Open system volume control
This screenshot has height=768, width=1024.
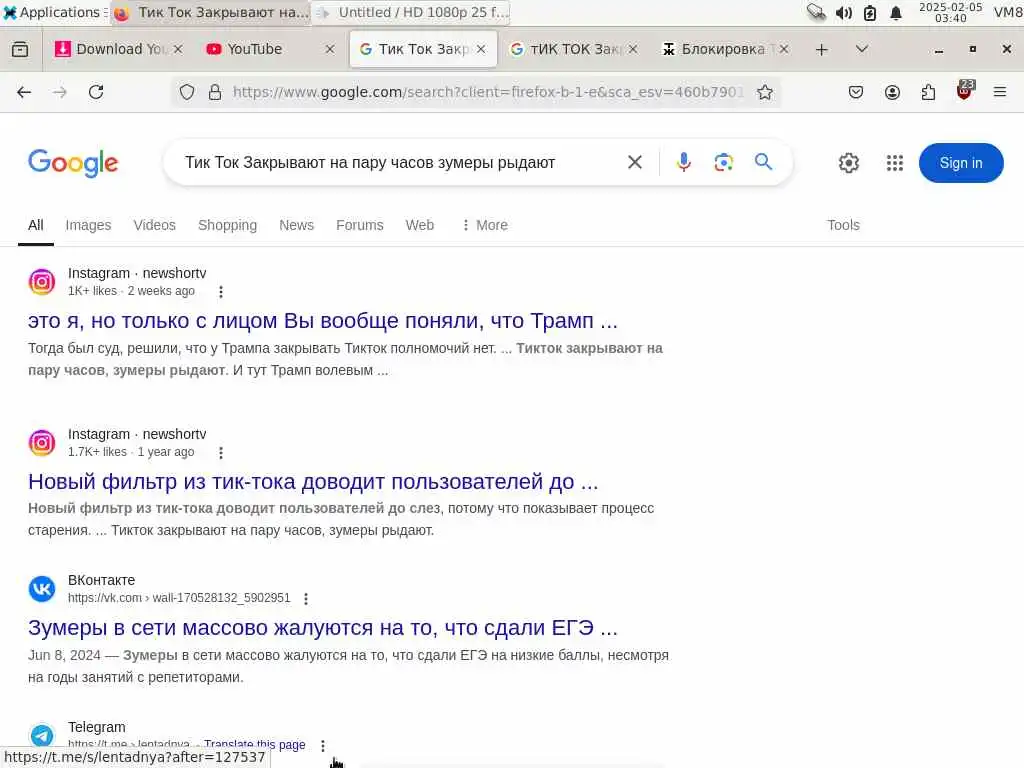844,12
